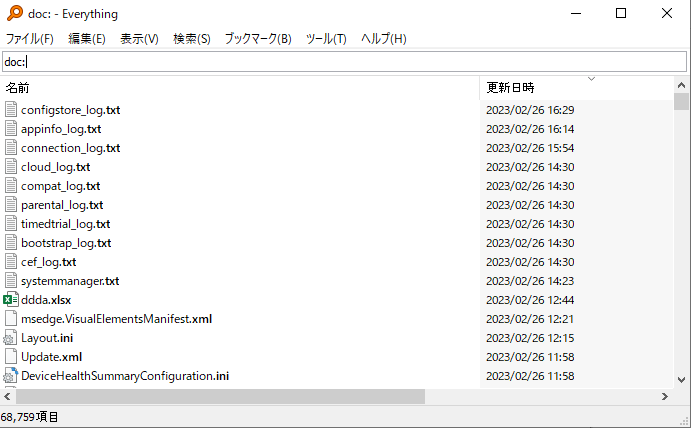Image resolution: width=691 pixels, height=428 pixels.
Task: Open the 検索(S) menu
Action: 192,39
